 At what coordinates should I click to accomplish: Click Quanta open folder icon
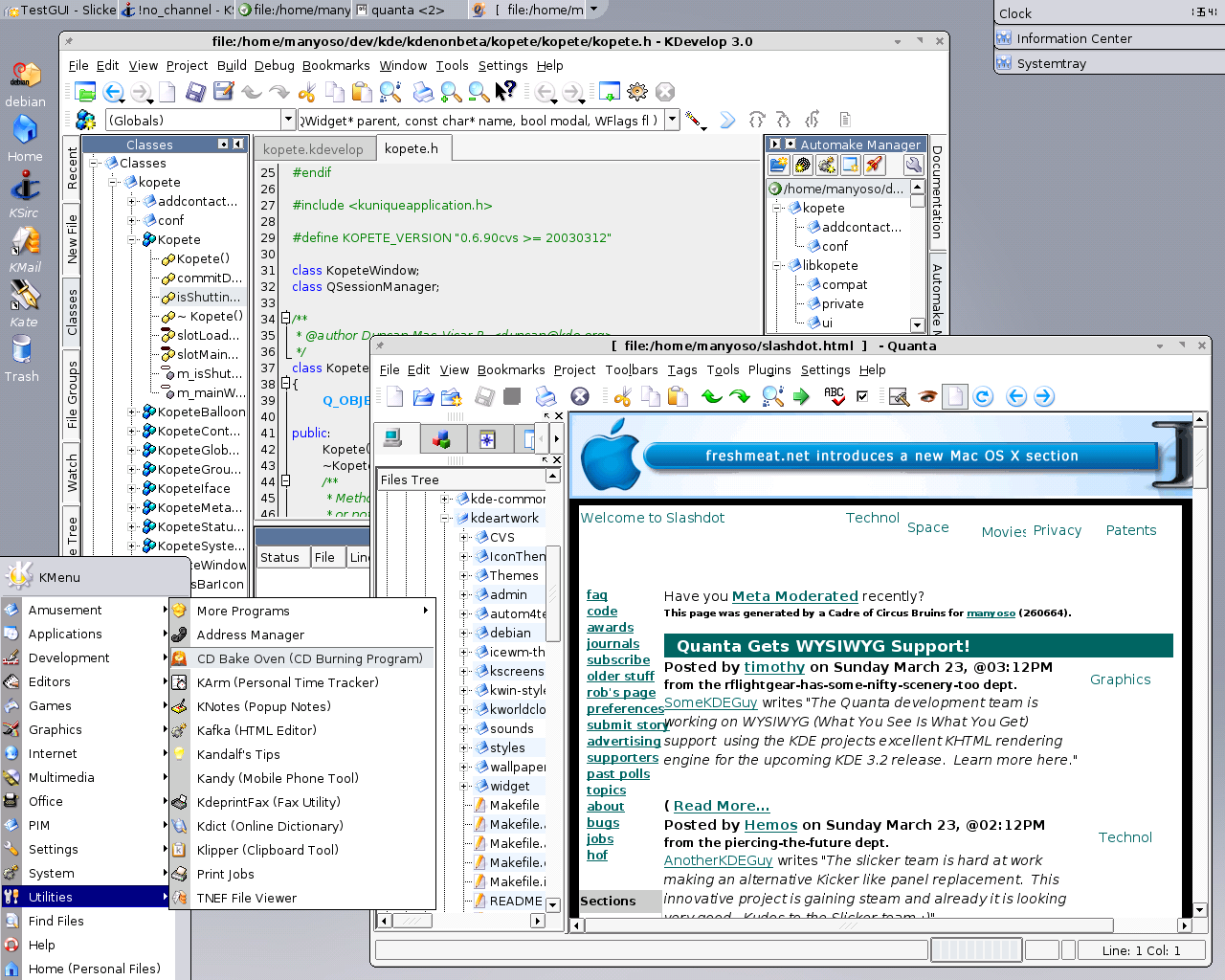coord(423,396)
